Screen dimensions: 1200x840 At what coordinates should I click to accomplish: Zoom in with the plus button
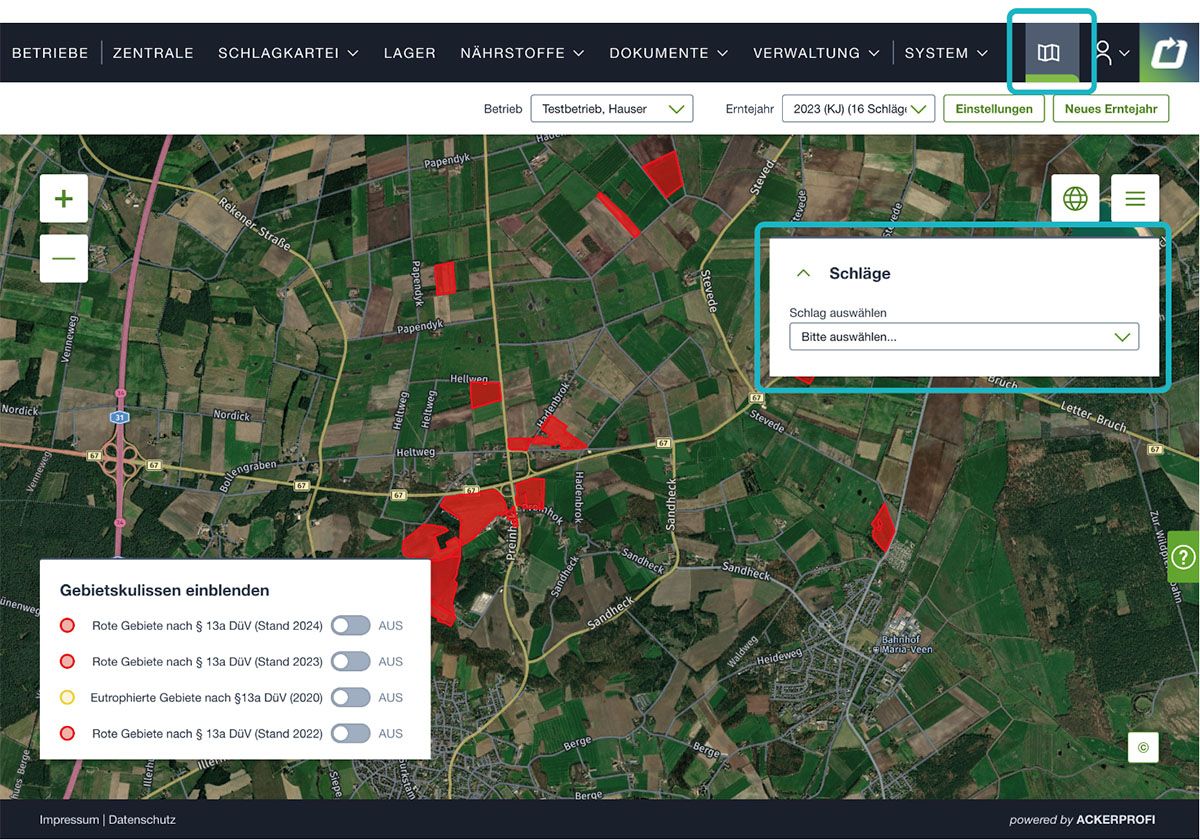[64, 199]
